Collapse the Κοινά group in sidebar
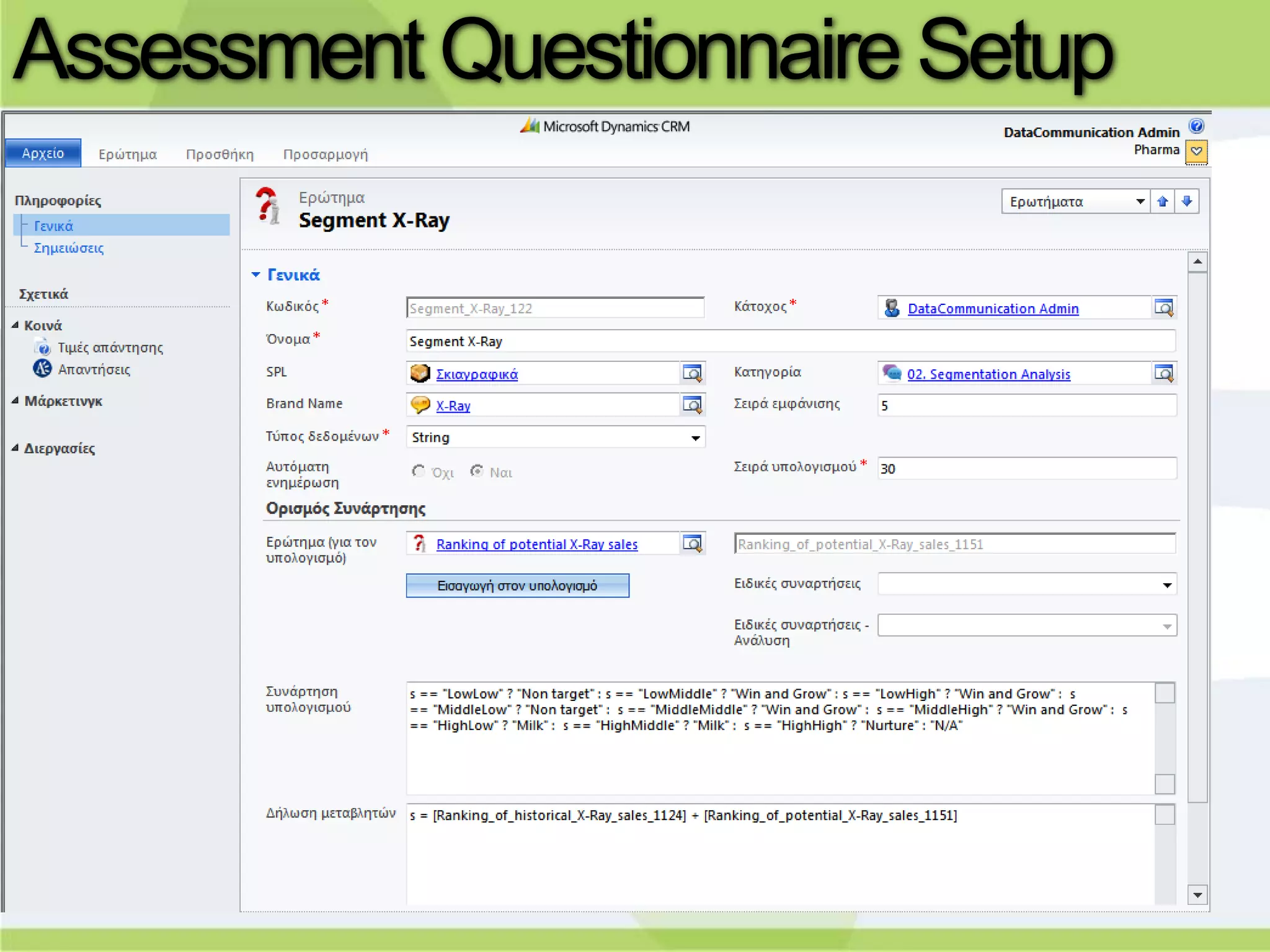Screen dimensions: 1270x952 (x=16, y=325)
